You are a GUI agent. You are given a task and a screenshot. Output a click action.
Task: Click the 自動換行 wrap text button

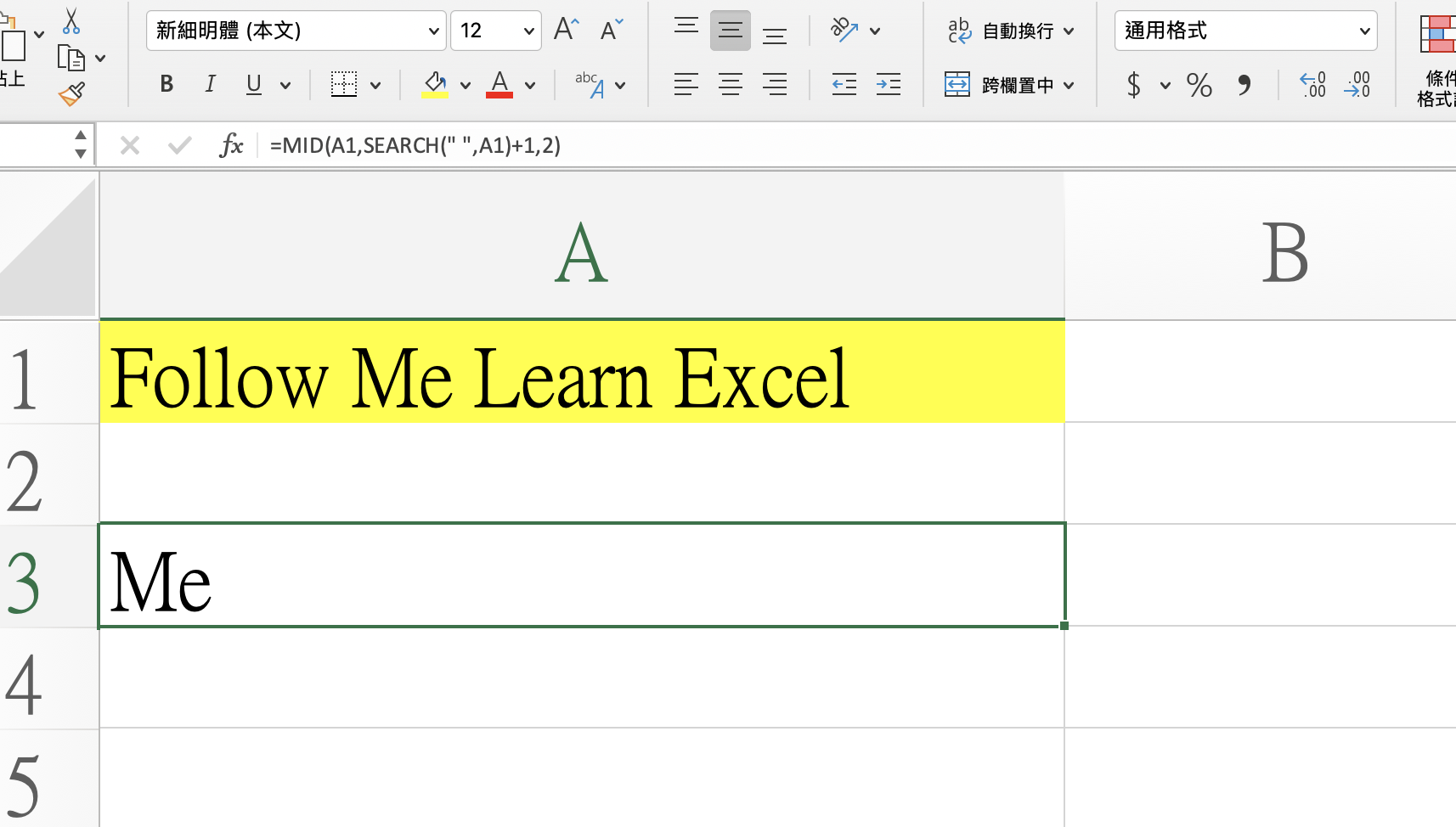(x=1009, y=31)
